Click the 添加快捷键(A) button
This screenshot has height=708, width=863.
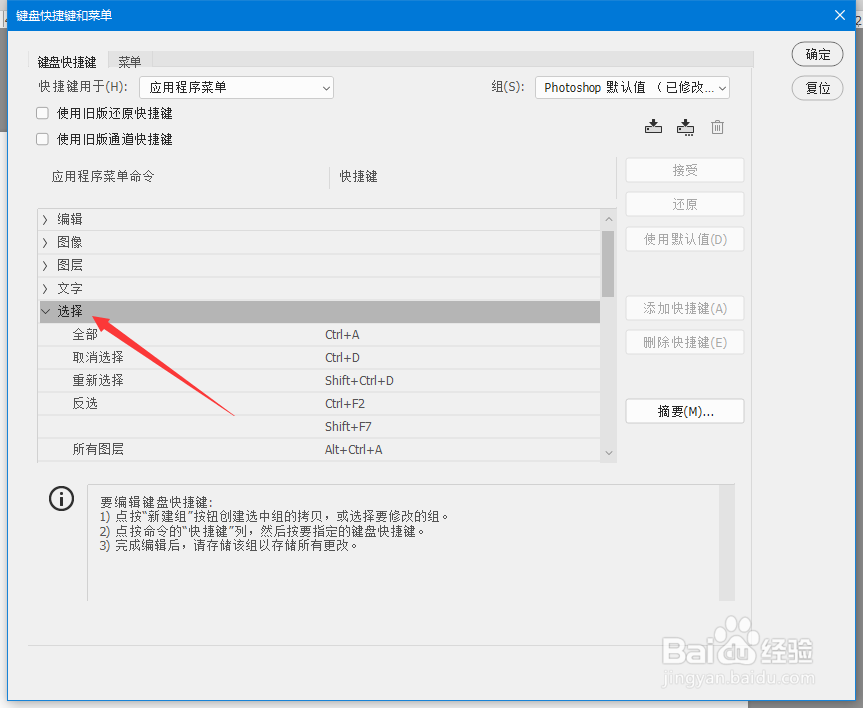tap(684, 308)
